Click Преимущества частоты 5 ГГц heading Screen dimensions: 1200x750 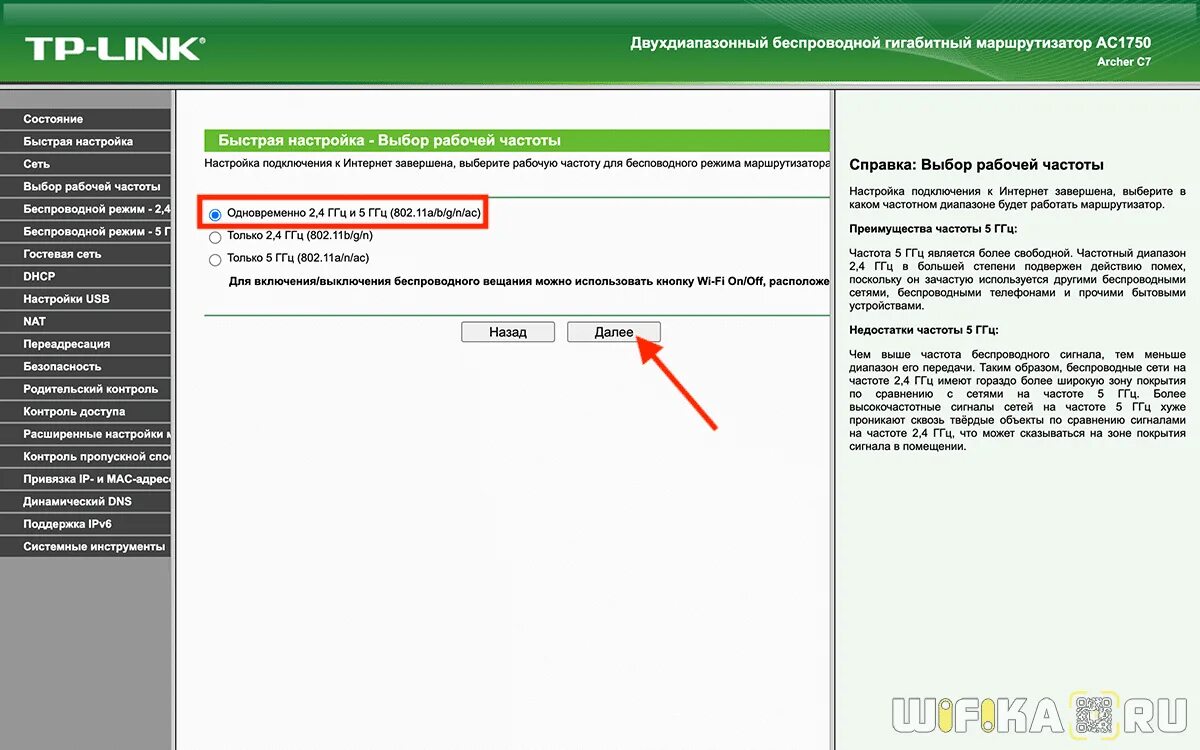[x=932, y=229]
